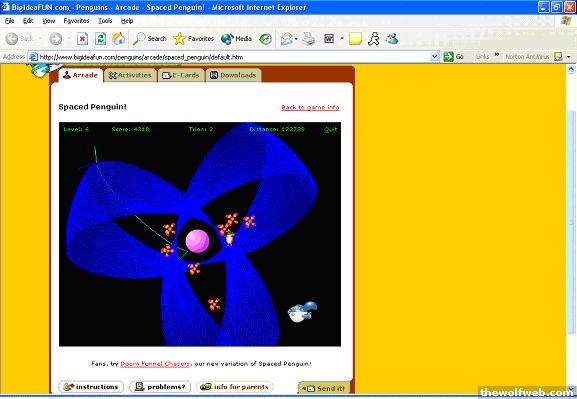Go to the Home page icon
The width and height of the screenshot is (577, 399).
(118, 39)
